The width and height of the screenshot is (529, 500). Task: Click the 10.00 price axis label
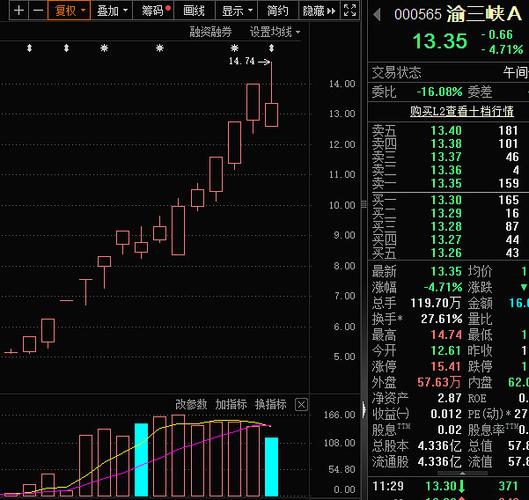342,205
